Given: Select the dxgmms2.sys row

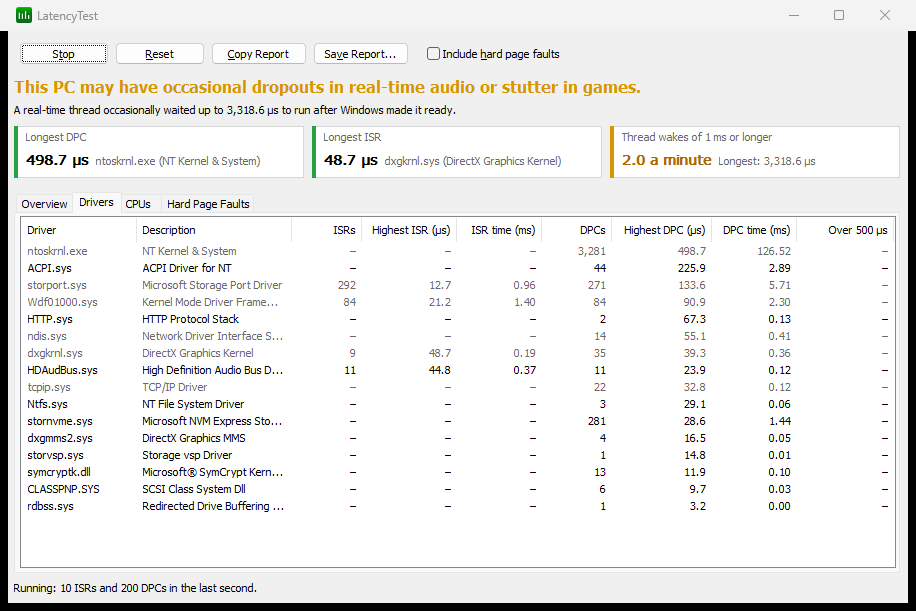Looking at the screenshot, I should coord(457,438).
